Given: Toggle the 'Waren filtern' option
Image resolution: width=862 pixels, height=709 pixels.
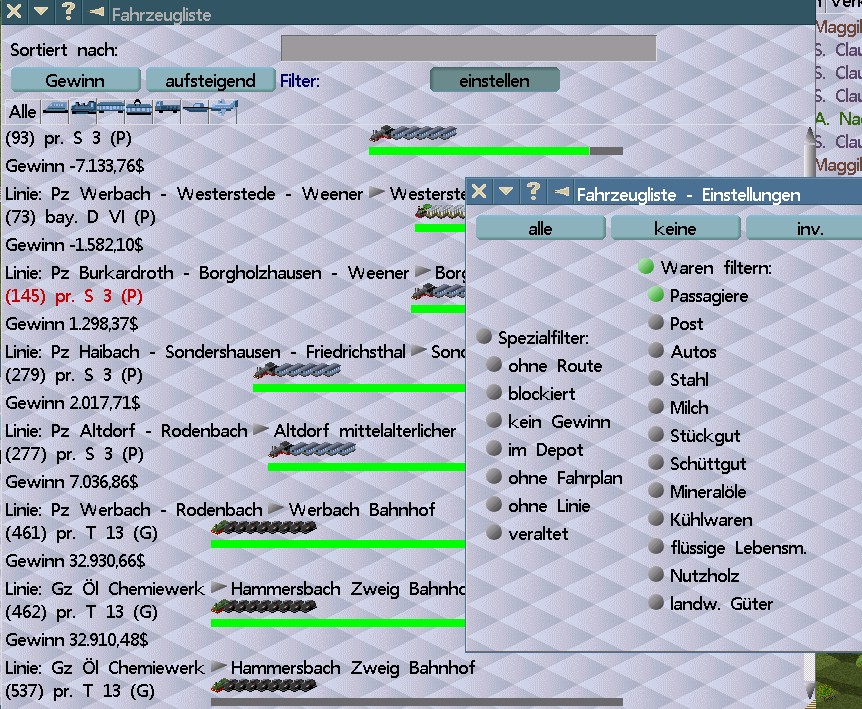Looking at the screenshot, I should pos(646,267).
